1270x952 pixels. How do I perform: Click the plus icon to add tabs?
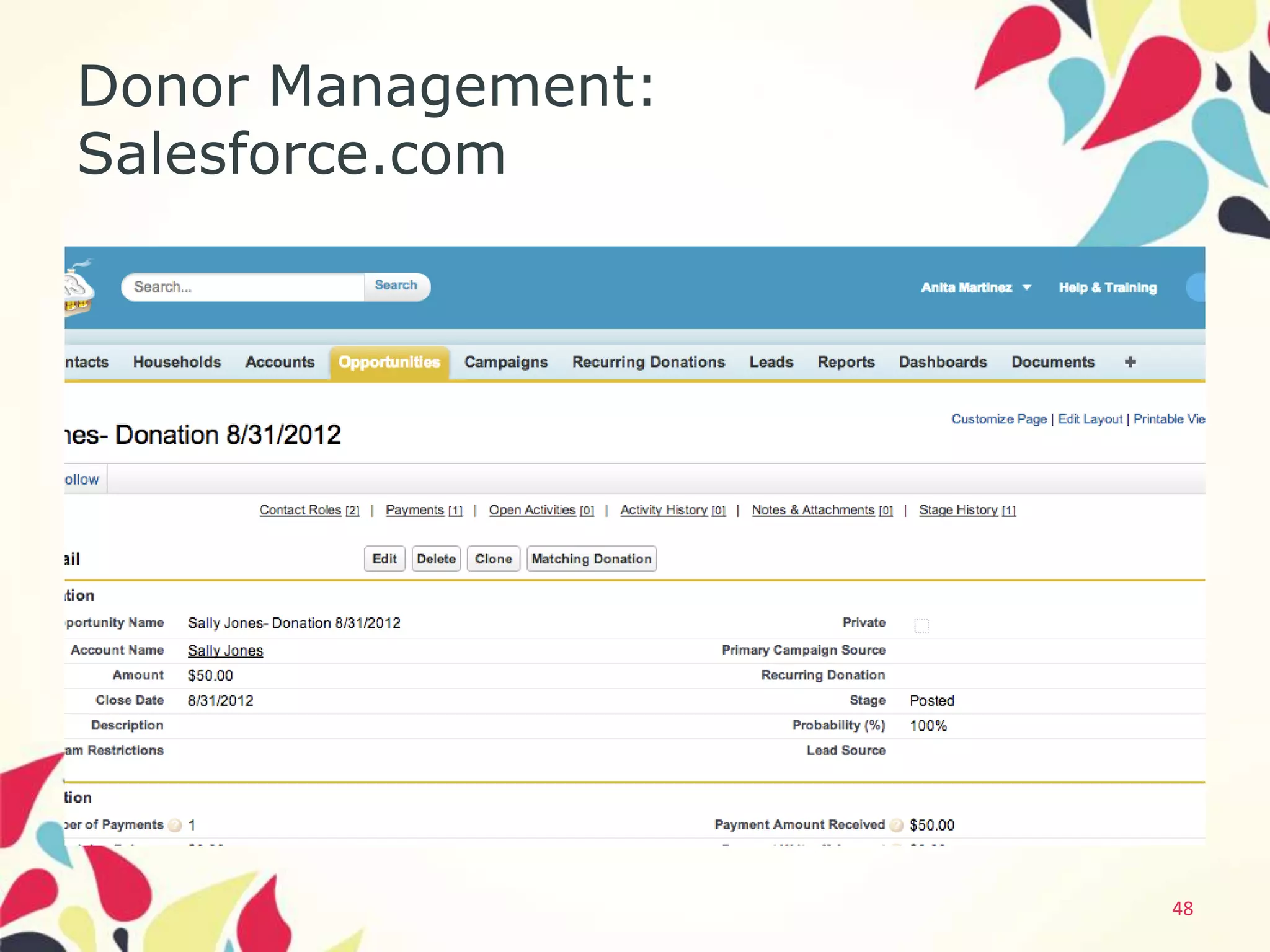tap(1130, 362)
